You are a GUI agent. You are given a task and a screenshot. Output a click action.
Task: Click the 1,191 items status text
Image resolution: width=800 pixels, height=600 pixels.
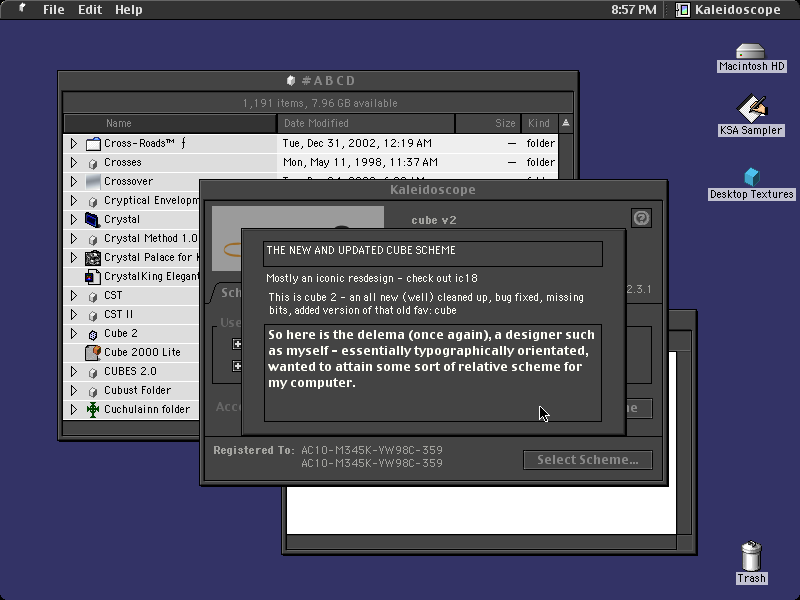tap(320, 103)
